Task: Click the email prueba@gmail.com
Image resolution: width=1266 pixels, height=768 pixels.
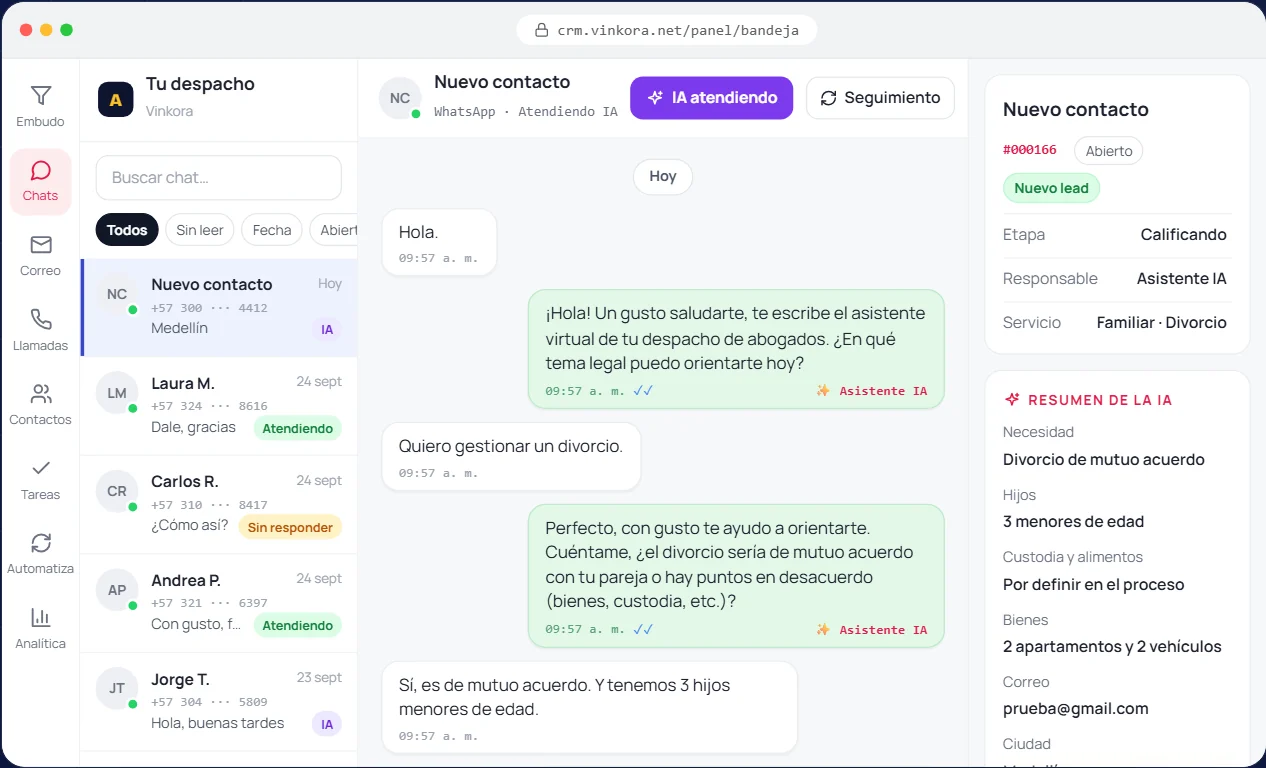Action: [x=1075, y=709]
